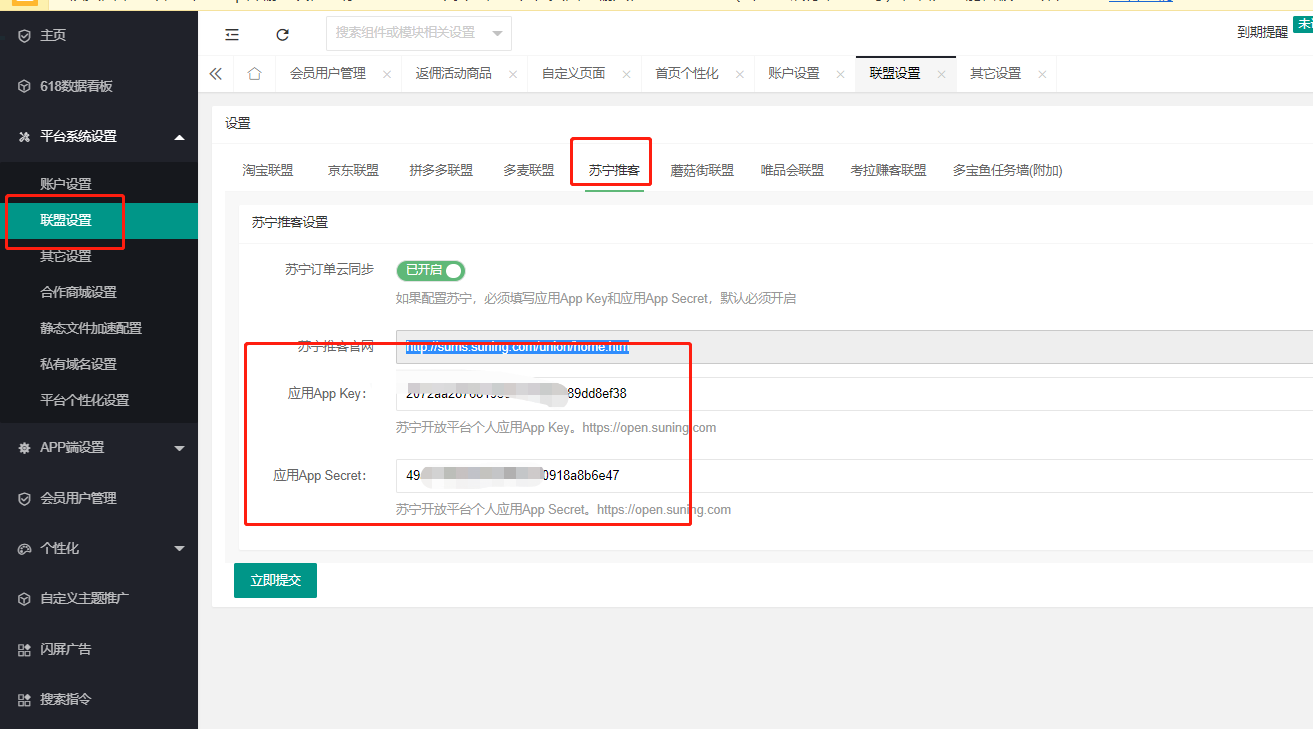Close the 账户设置 tab
1313x729 pixels.
841,75
